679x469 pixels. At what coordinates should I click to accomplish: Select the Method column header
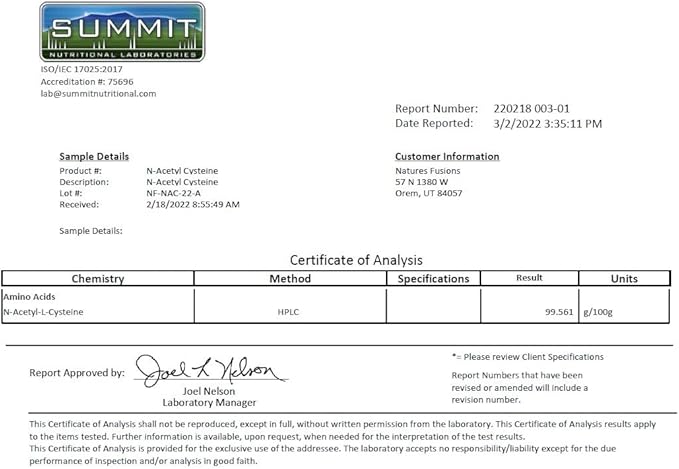(x=290, y=278)
